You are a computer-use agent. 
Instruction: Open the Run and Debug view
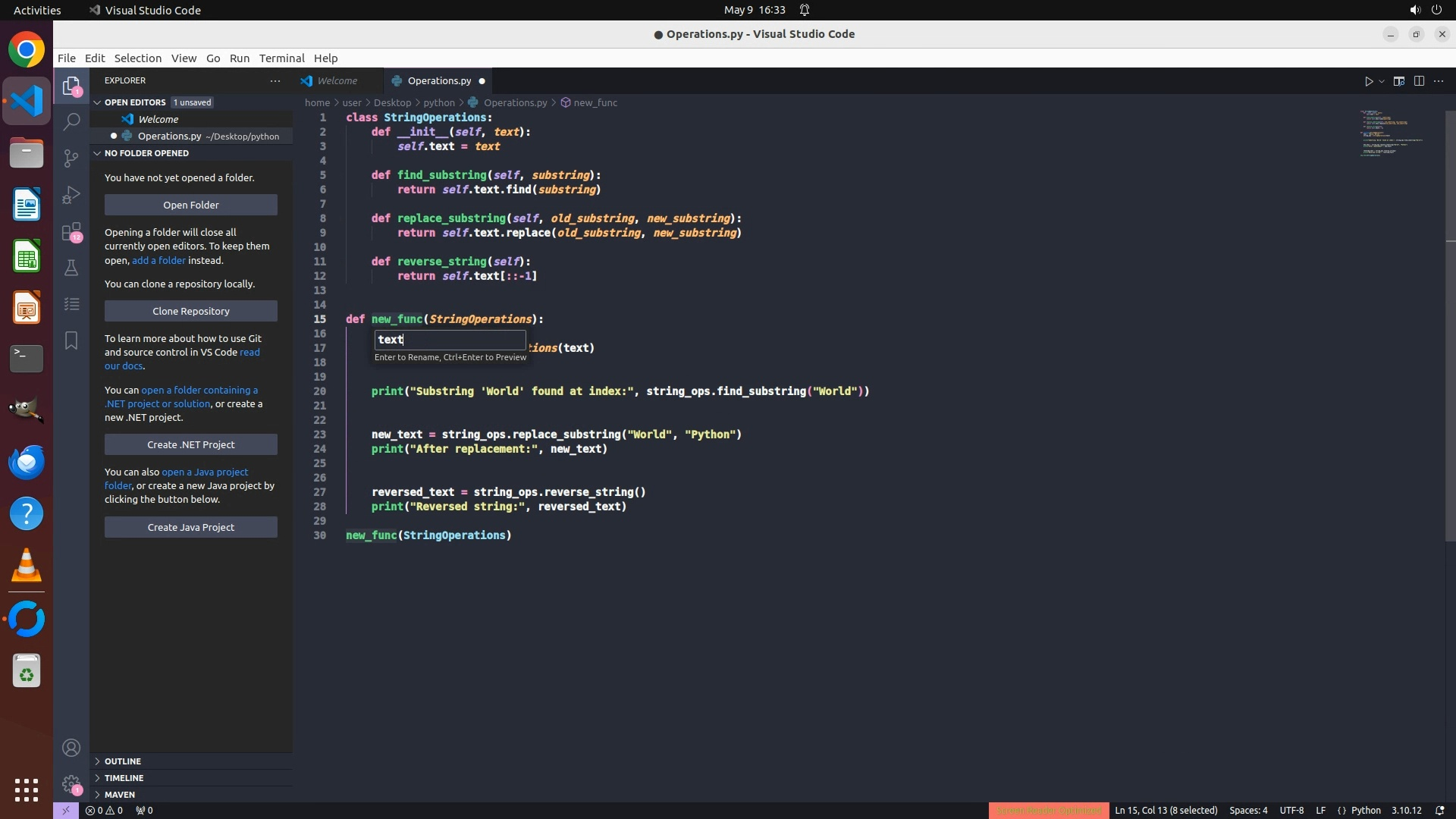pyautogui.click(x=71, y=195)
